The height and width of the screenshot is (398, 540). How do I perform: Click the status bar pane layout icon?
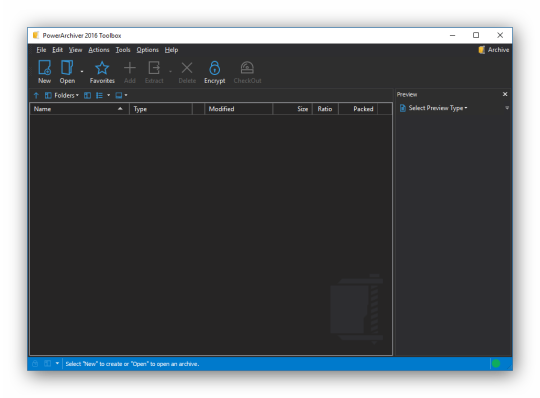(48, 364)
